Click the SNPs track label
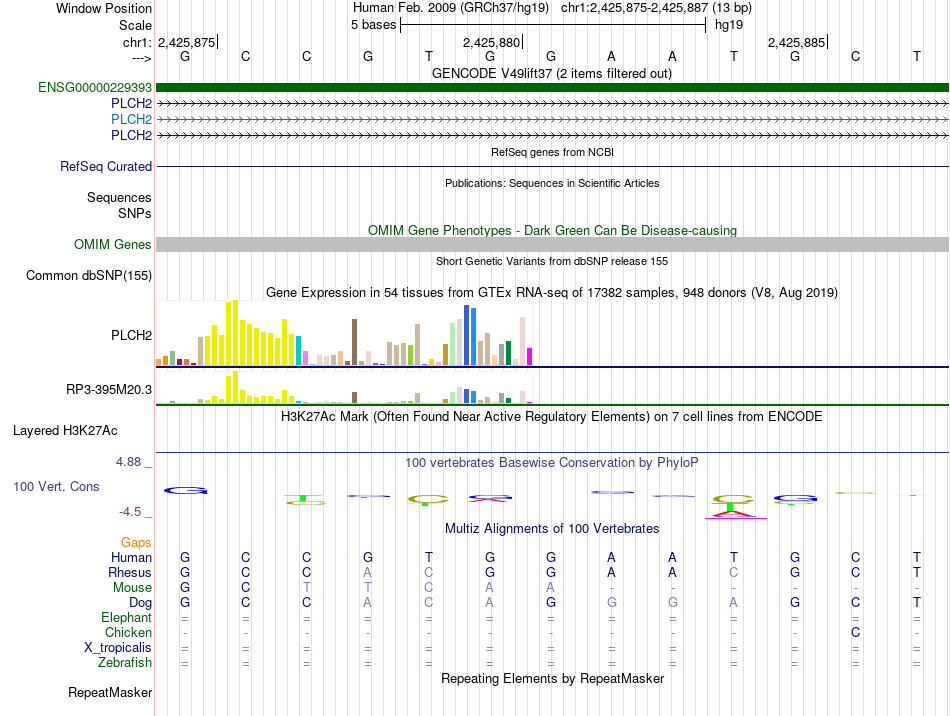 point(135,213)
